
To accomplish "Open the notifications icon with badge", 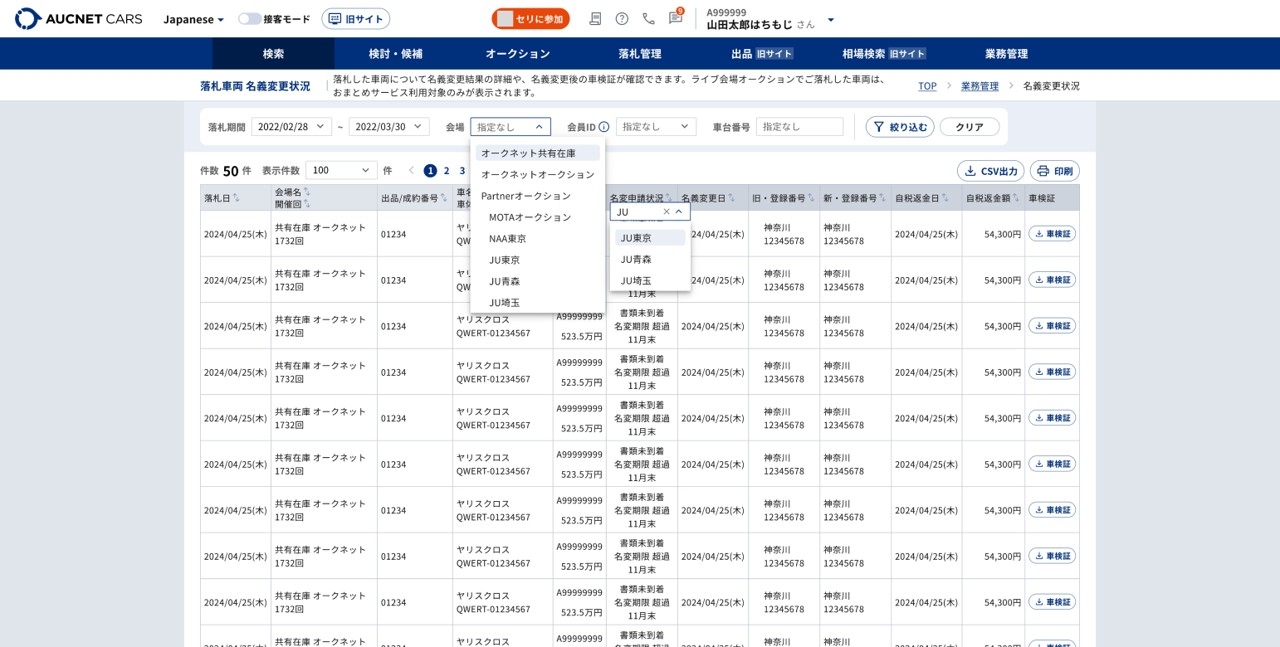I will 675,19.
